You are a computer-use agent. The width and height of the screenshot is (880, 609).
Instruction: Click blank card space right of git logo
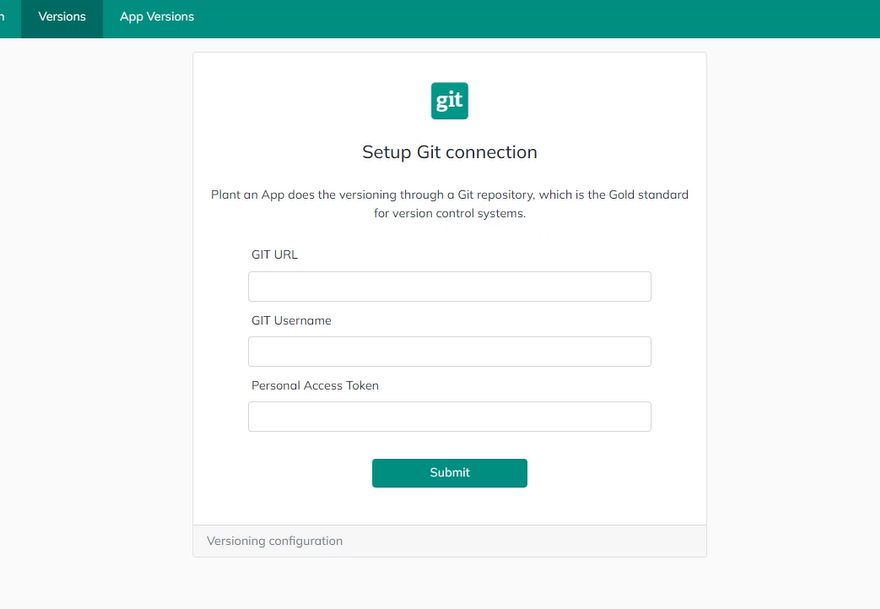click(584, 101)
